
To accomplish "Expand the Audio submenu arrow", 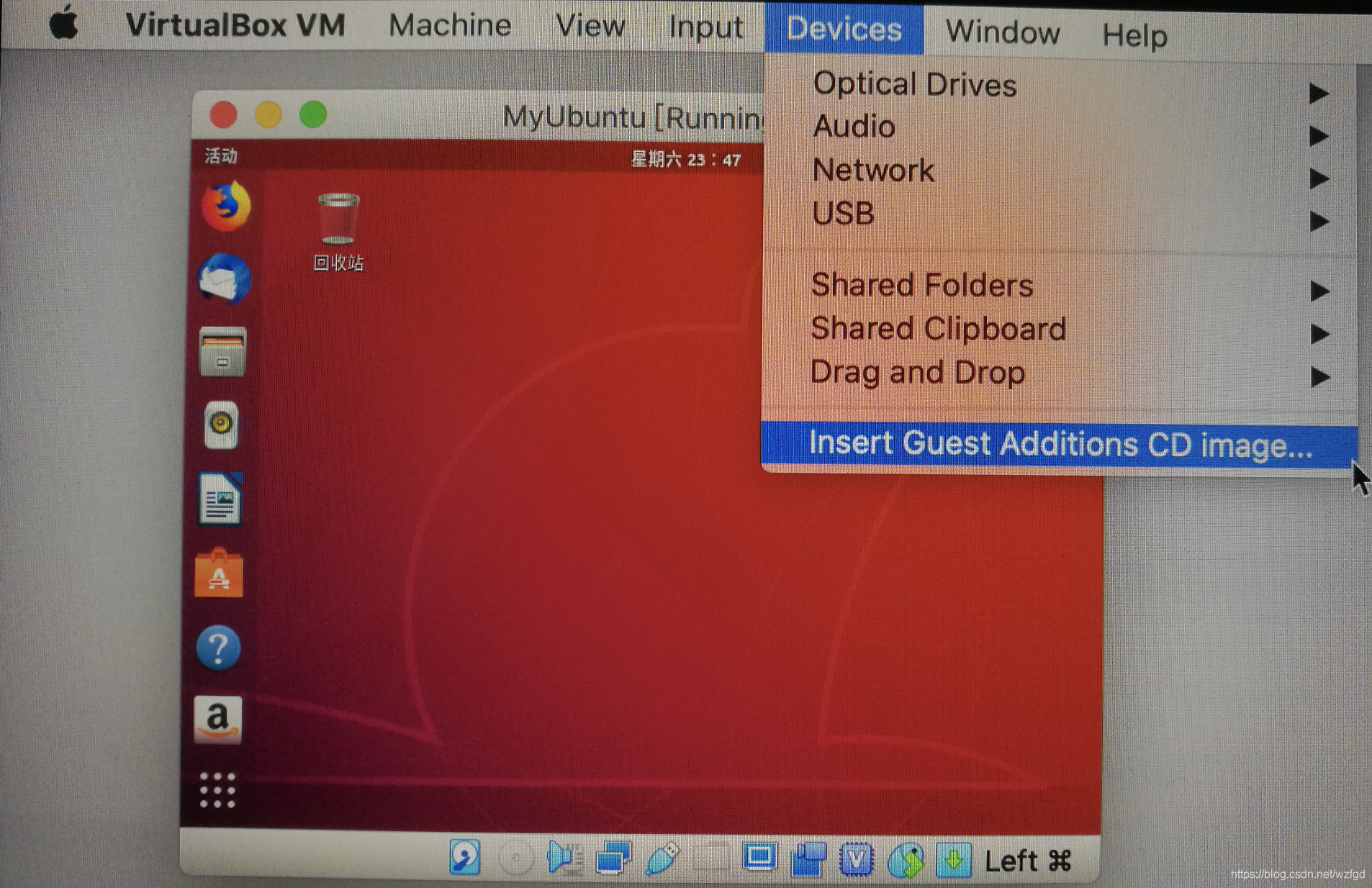I will tap(1319, 135).
